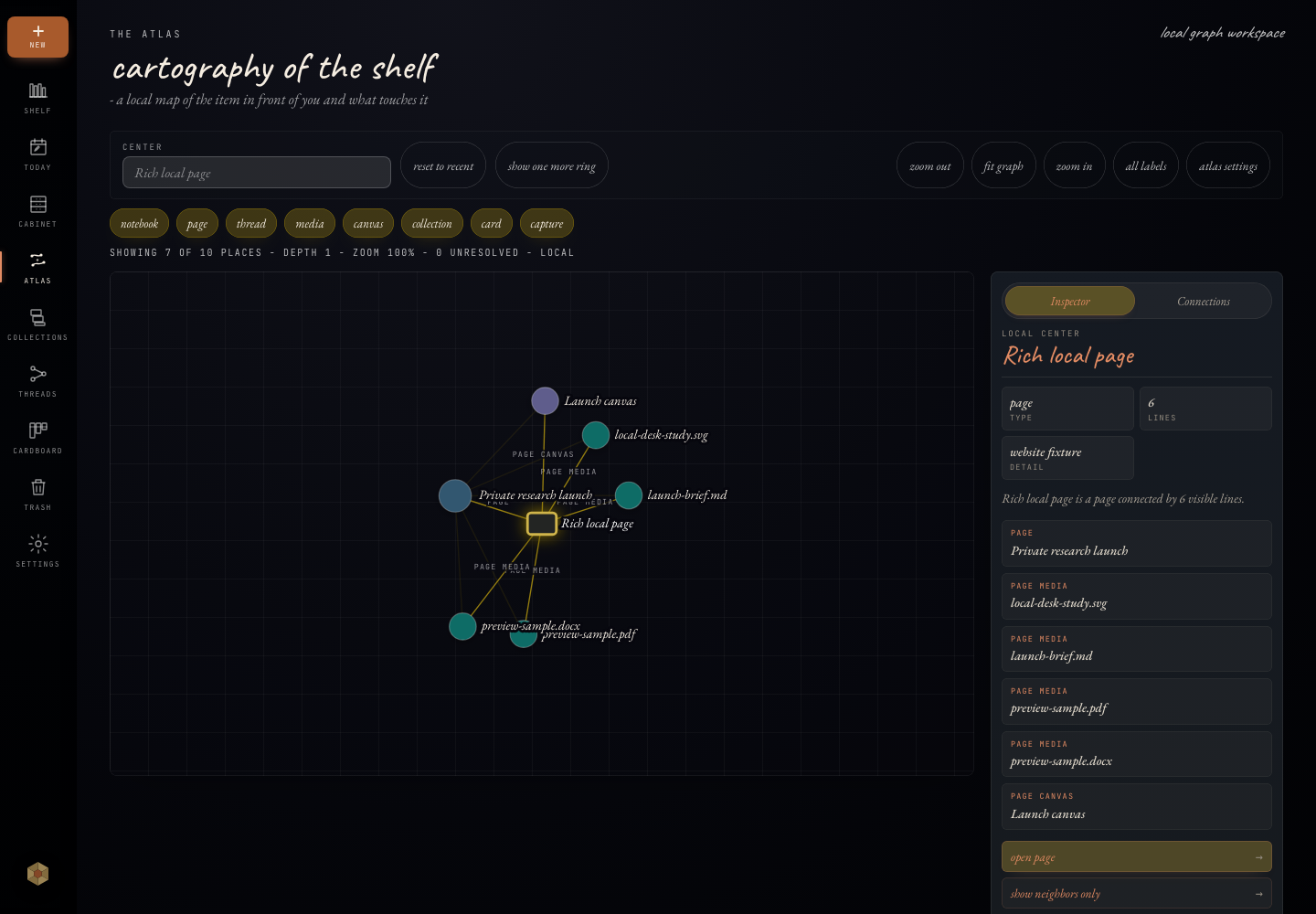Click the Center input field
Screen dimensions: 1316x914
coord(257,173)
